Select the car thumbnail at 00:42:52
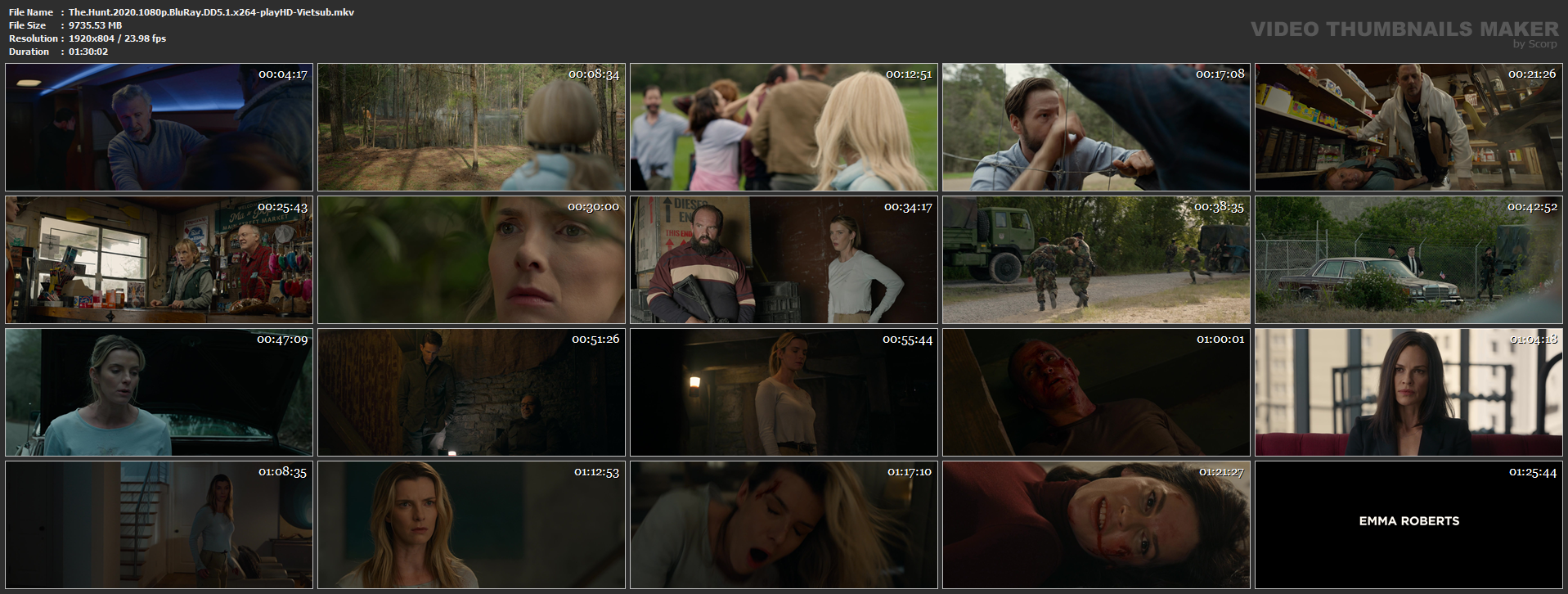 tap(1409, 259)
